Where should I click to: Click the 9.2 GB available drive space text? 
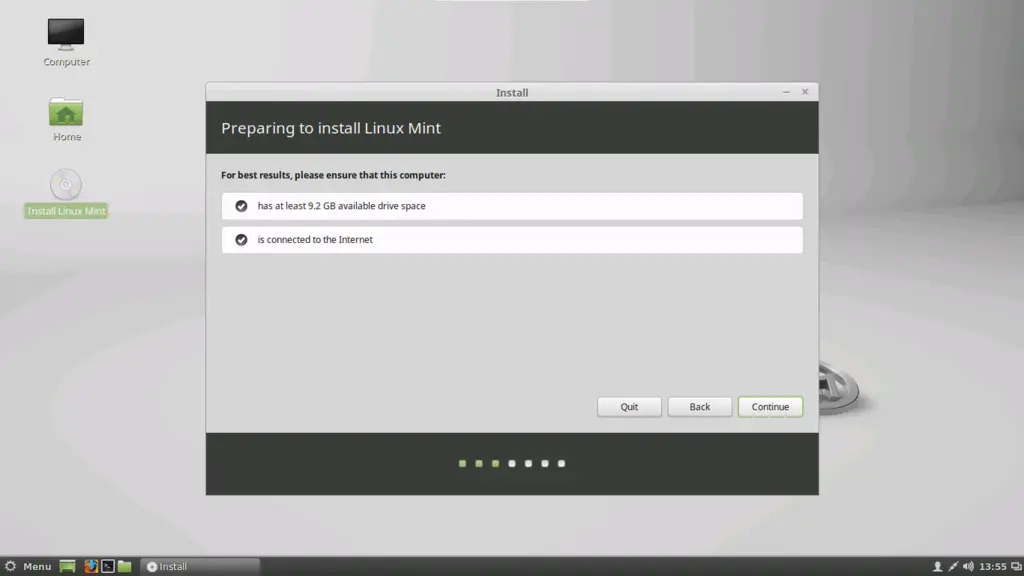pos(342,206)
